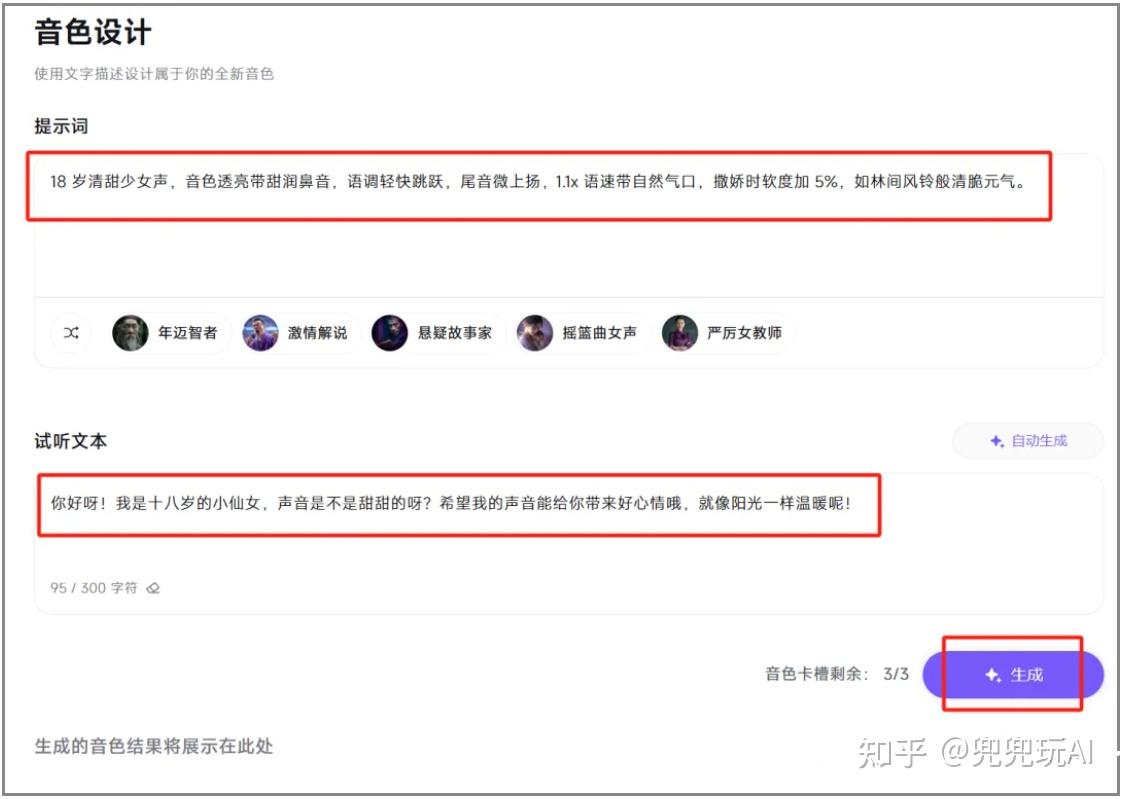Click the 自动生成 button
The image size is (1123, 799).
click(x=1028, y=441)
